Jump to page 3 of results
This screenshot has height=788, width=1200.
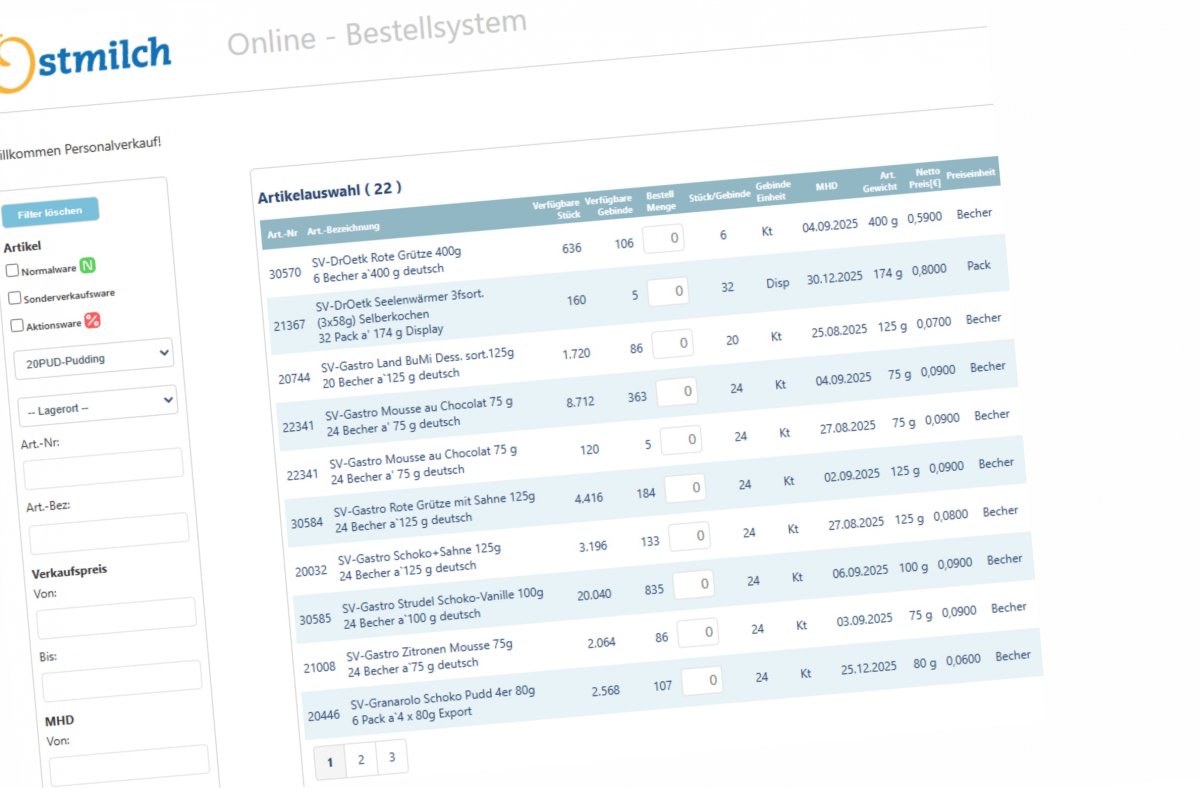tap(392, 757)
